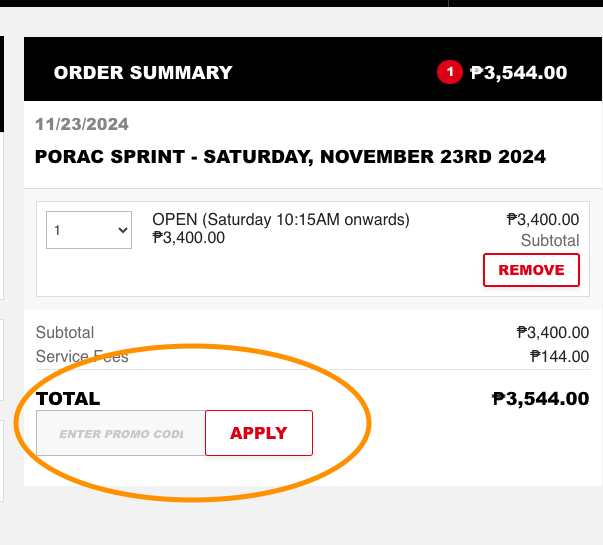The width and height of the screenshot is (603, 545).
Task: Click the ticket line ₱3,400.00 subtotal amount
Action: (x=543, y=220)
